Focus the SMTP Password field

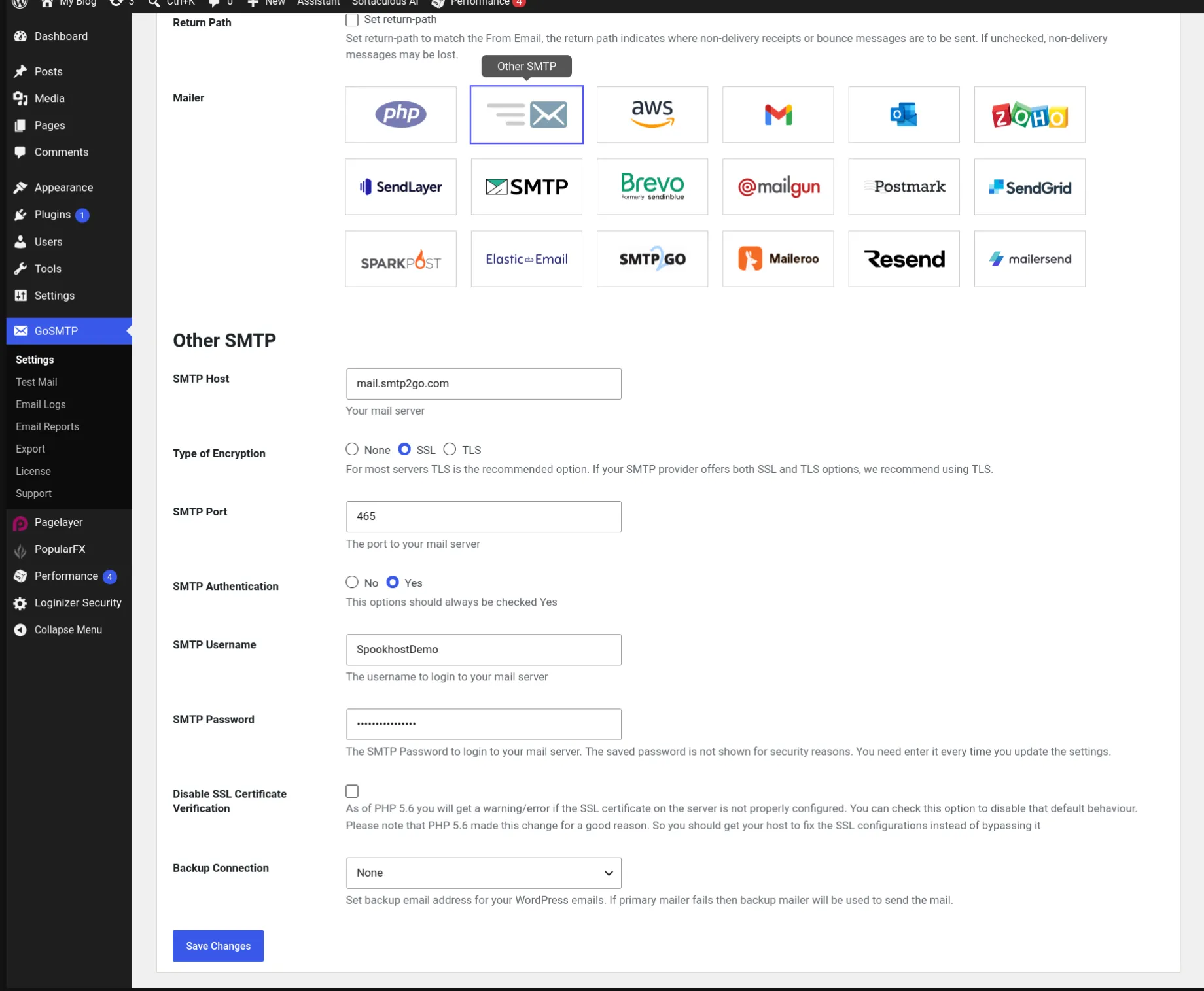[x=484, y=724]
